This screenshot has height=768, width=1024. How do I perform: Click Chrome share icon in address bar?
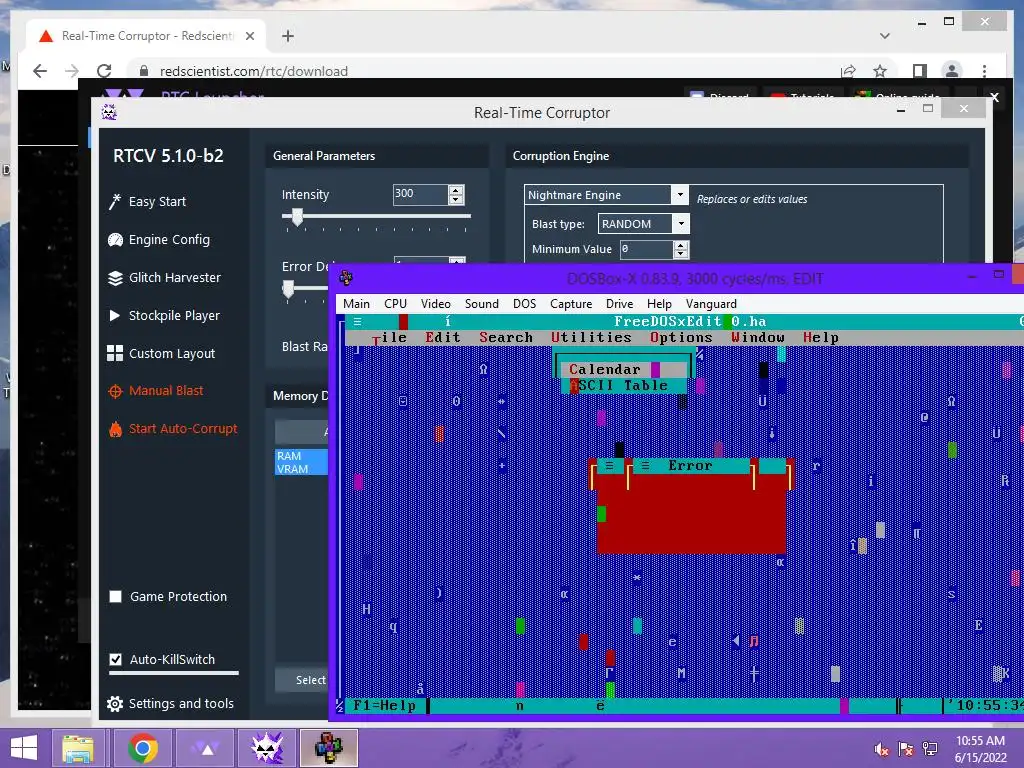coord(848,71)
